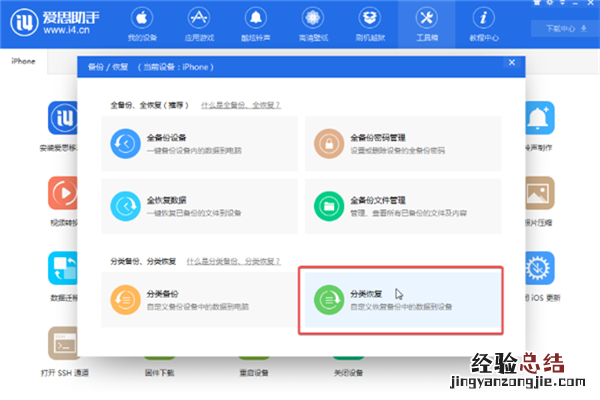Choose 分类恢复 (Category Restore) option
Image resolution: width=600 pixels, height=400 pixels.
[x=400, y=300]
